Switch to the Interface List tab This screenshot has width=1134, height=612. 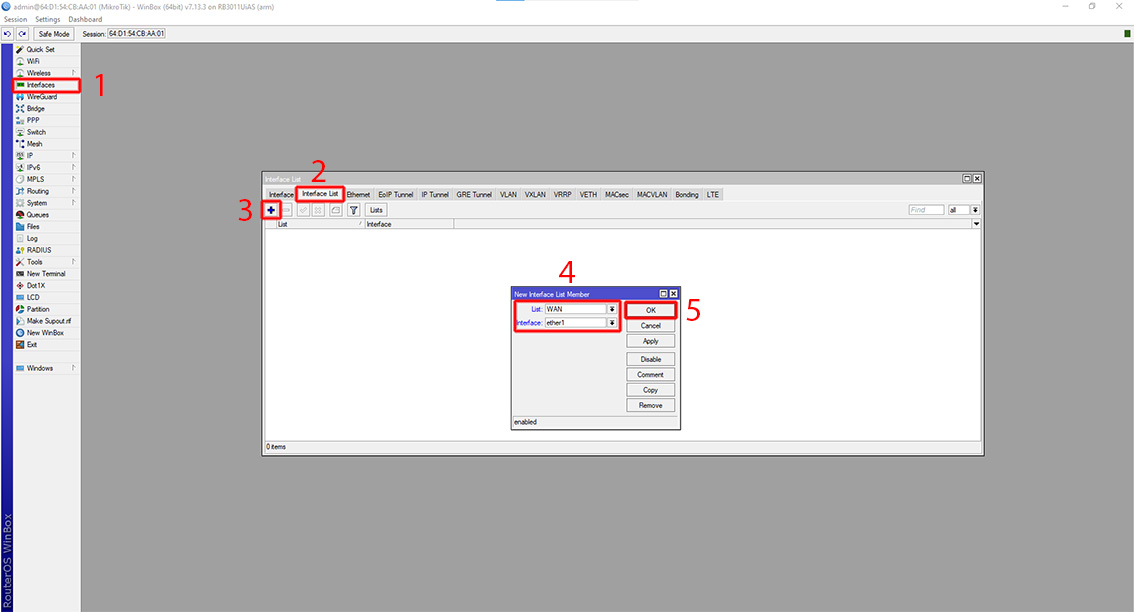tap(320, 194)
